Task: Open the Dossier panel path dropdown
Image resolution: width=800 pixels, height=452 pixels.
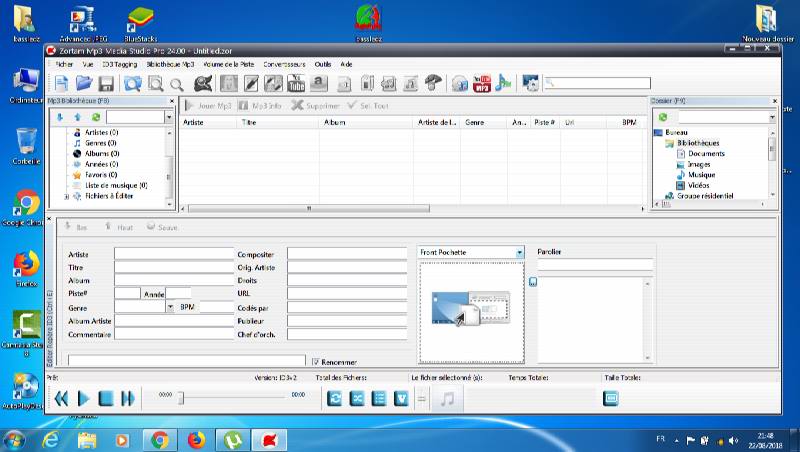Action: tap(772, 117)
